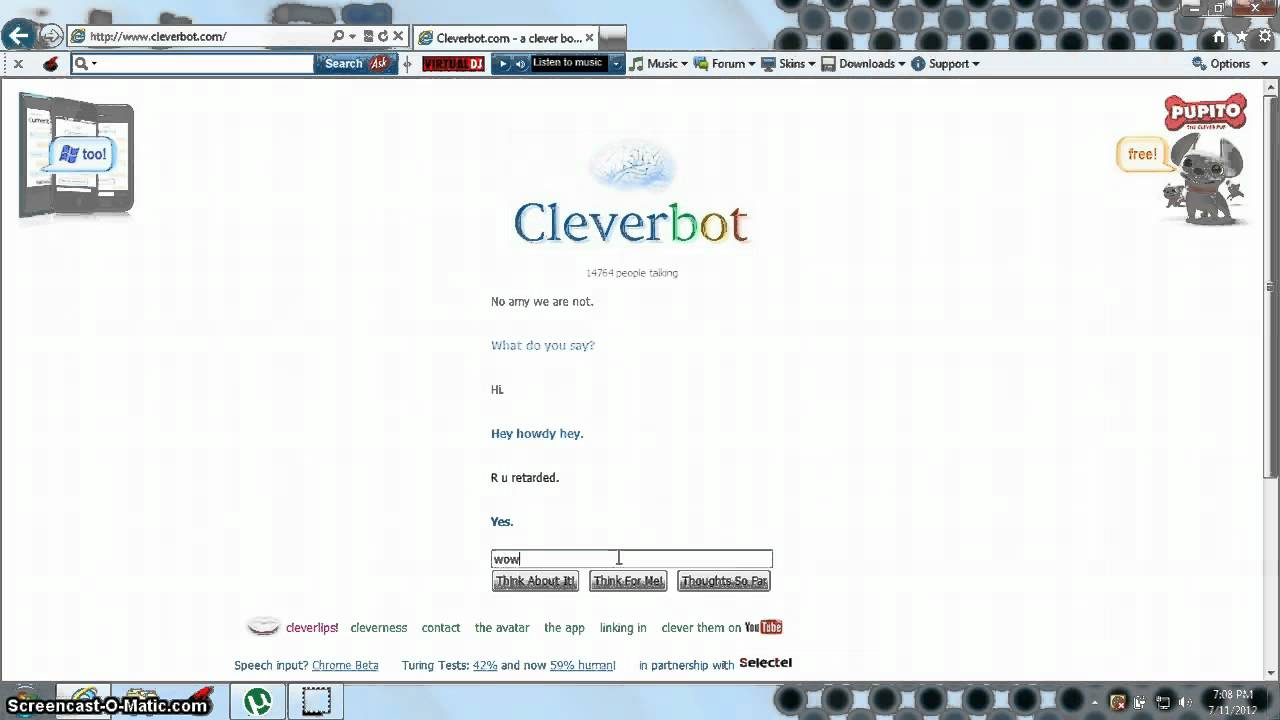Open the app link

coord(564,628)
